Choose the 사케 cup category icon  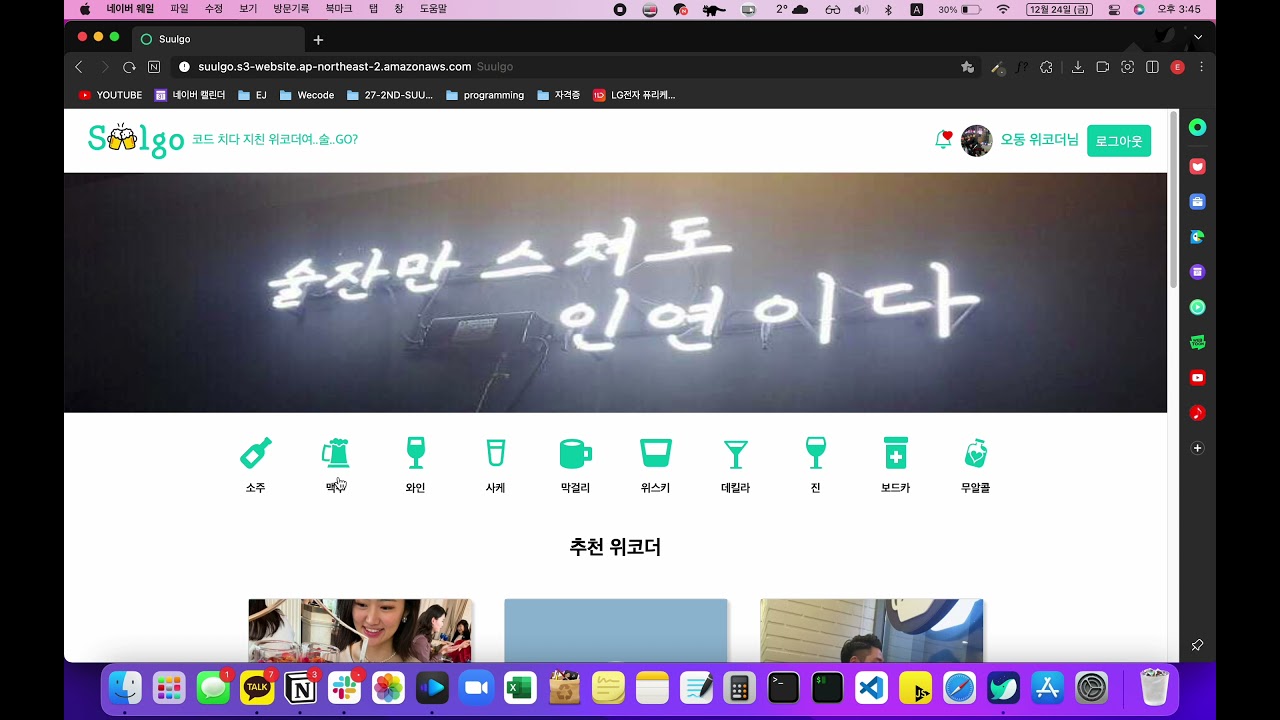pos(495,454)
